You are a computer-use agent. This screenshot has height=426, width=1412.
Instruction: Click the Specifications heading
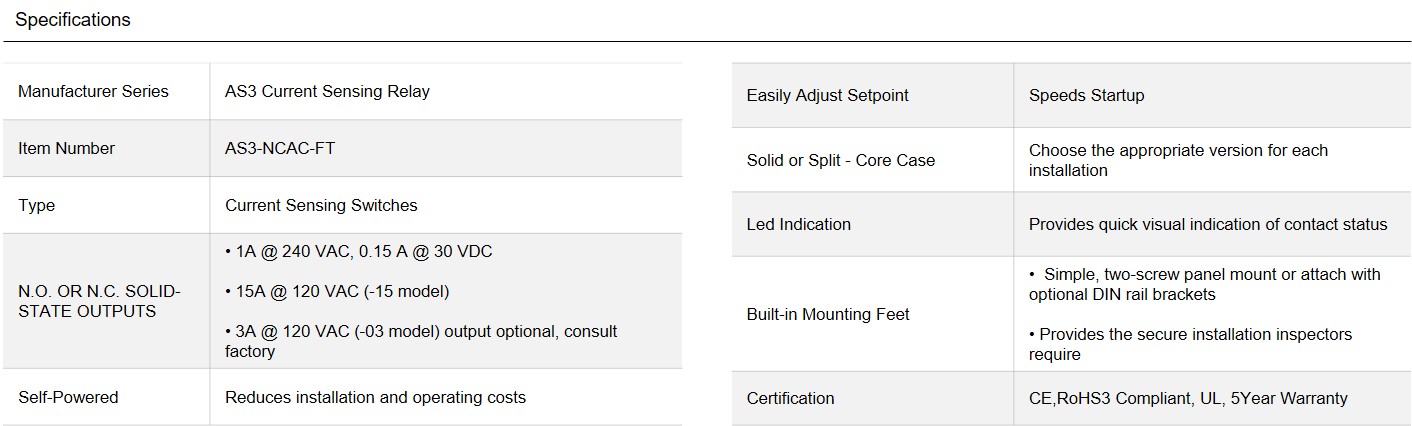(x=73, y=20)
